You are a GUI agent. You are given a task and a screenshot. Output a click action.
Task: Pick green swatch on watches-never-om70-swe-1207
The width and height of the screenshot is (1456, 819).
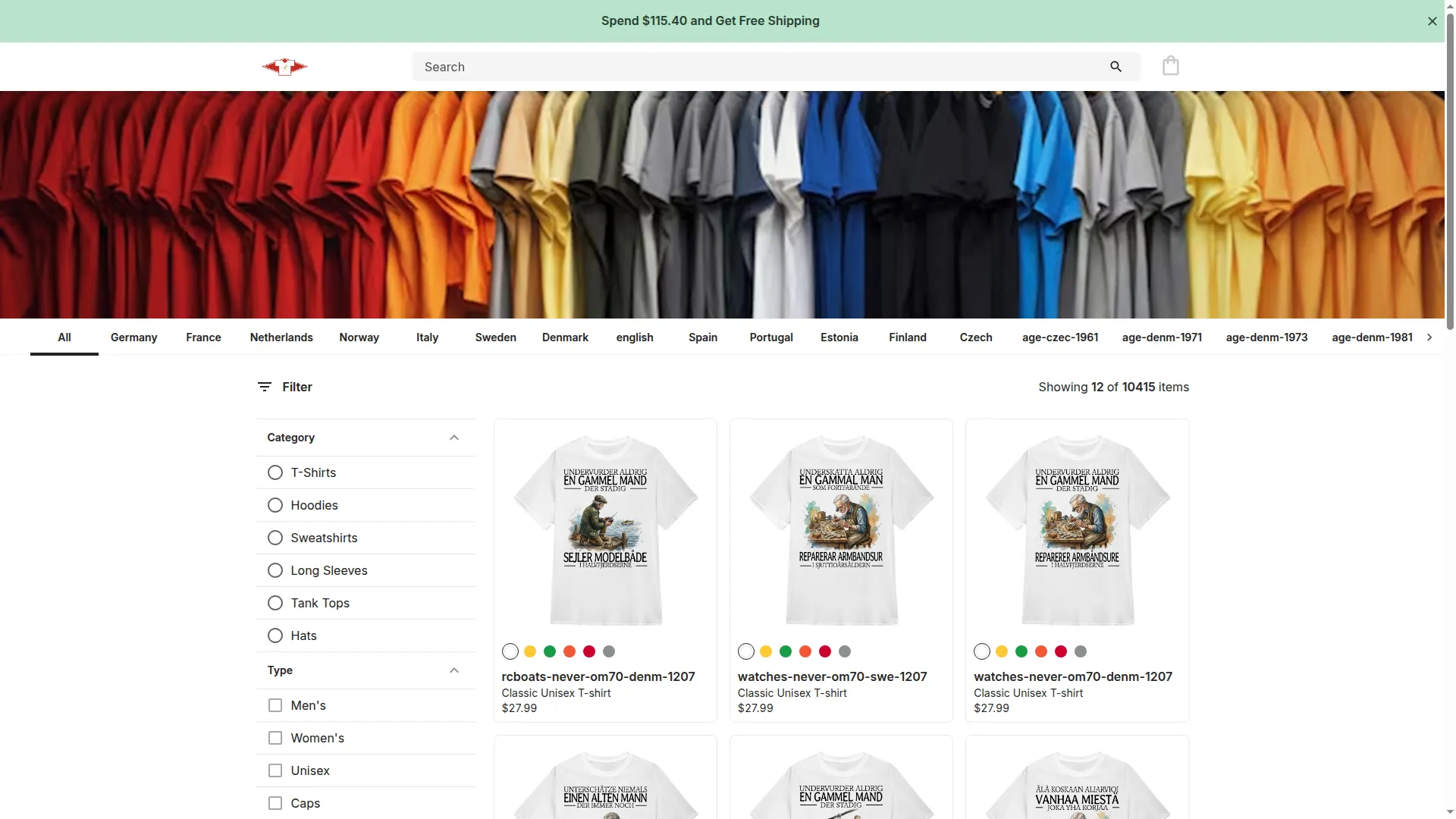[x=786, y=651]
